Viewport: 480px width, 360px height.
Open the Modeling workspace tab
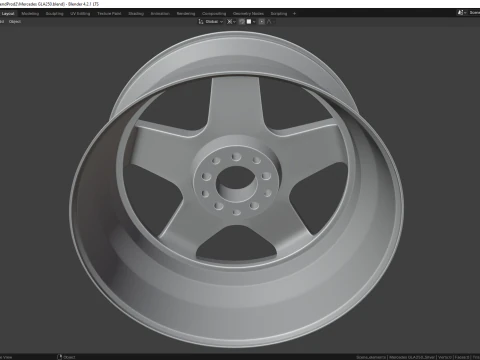[x=30, y=14]
